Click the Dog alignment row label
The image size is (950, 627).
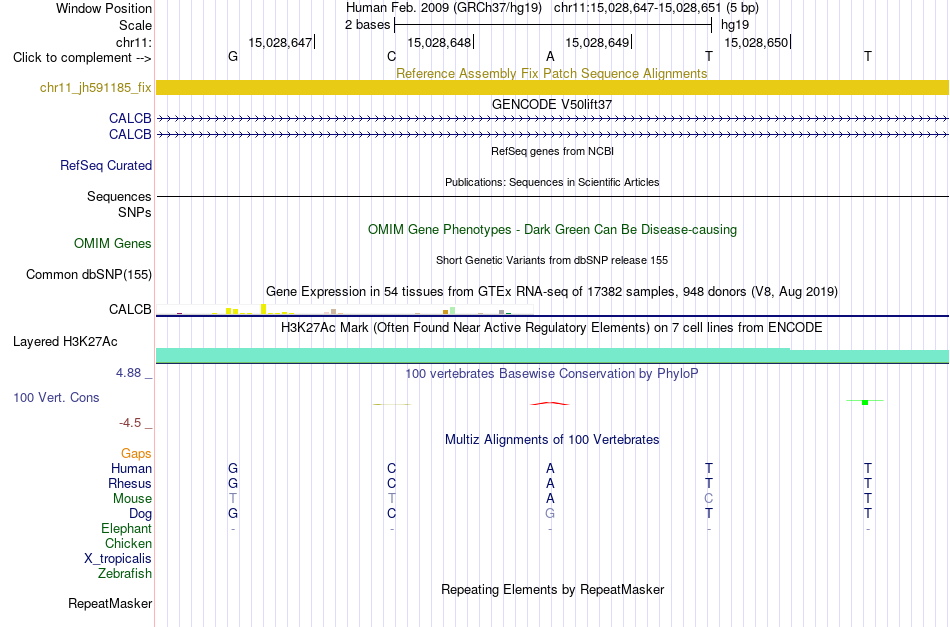point(141,514)
